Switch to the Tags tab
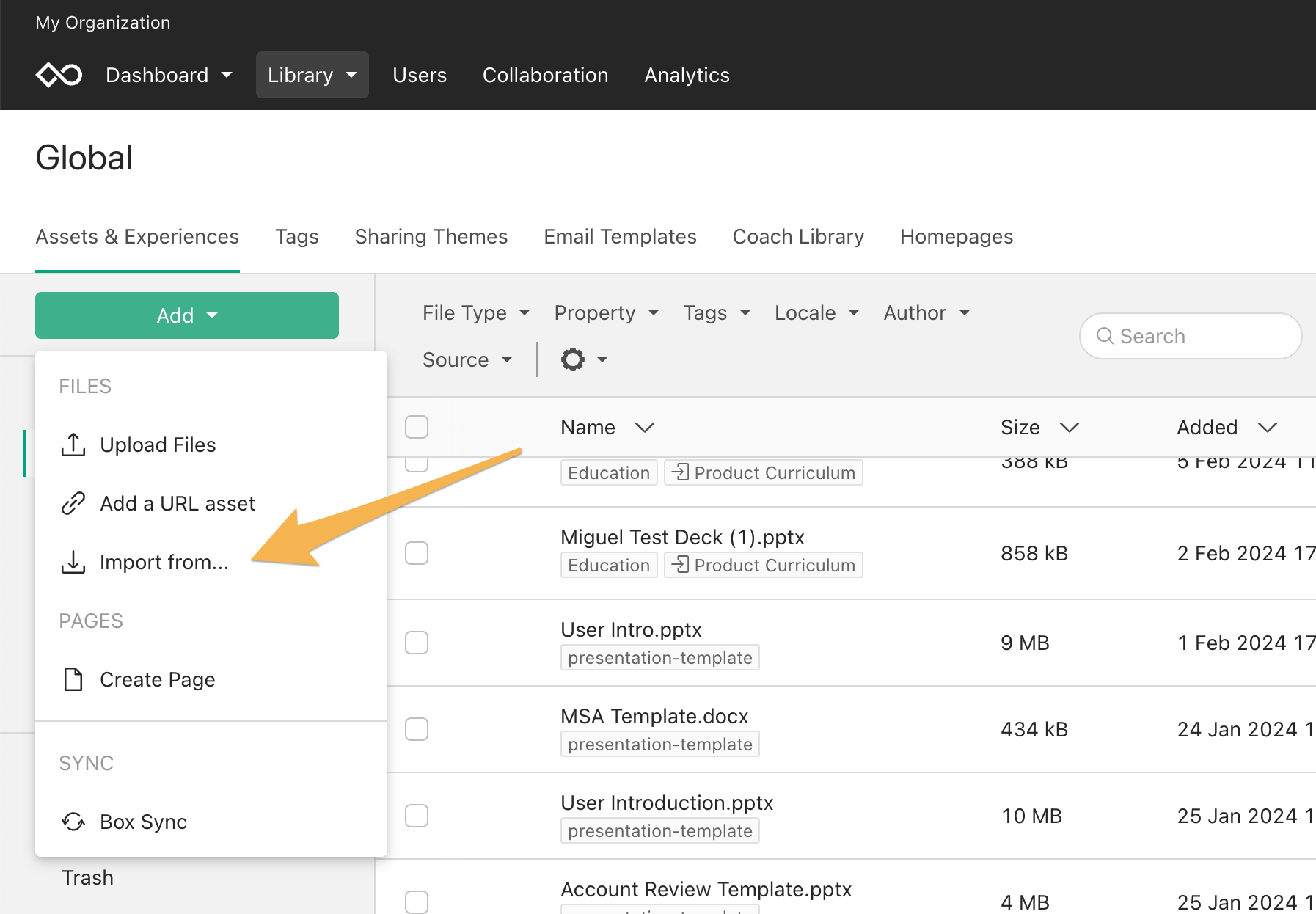The height and width of the screenshot is (914, 1316). click(297, 236)
